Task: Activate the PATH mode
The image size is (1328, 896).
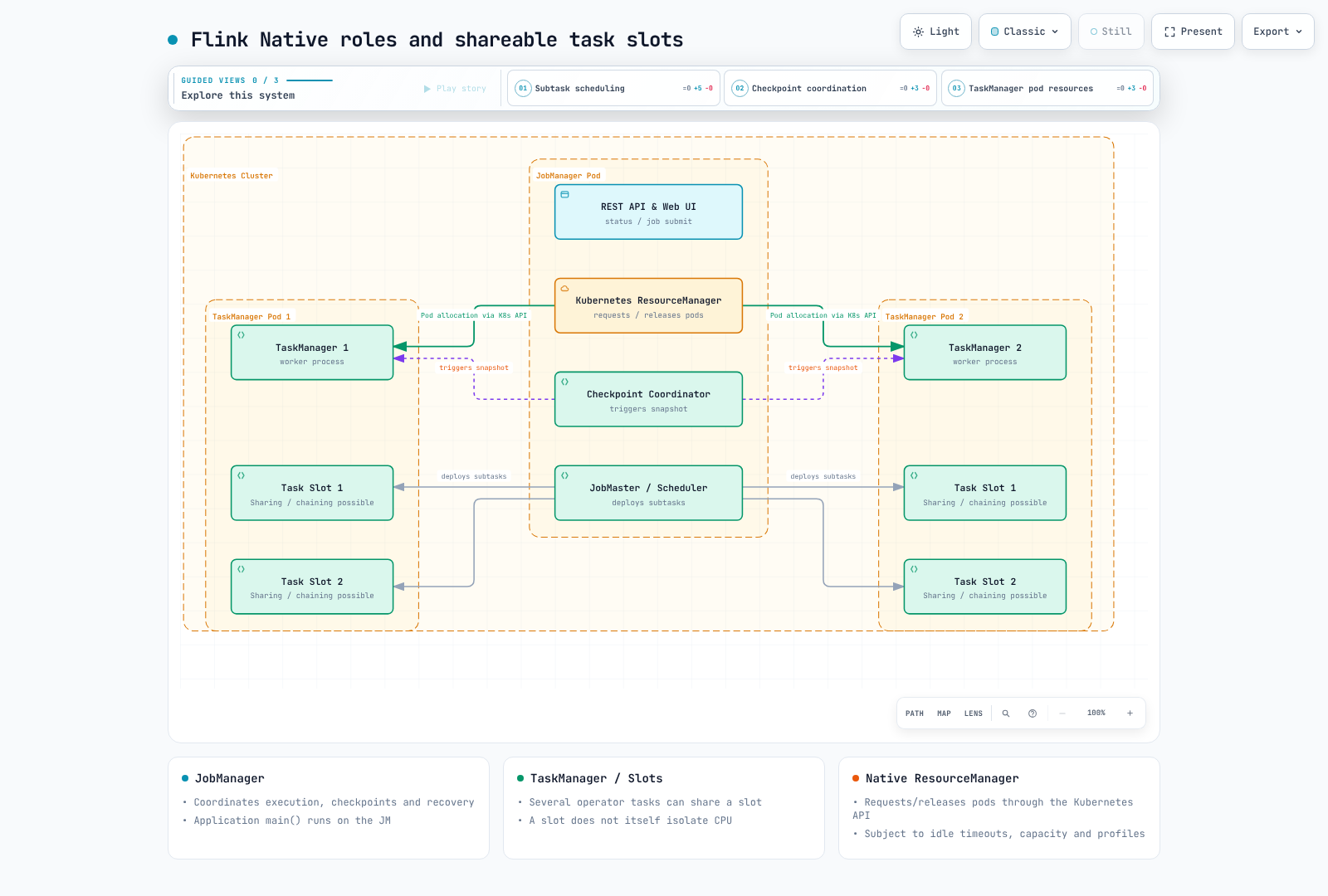Action: pyautogui.click(x=915, y=713)
